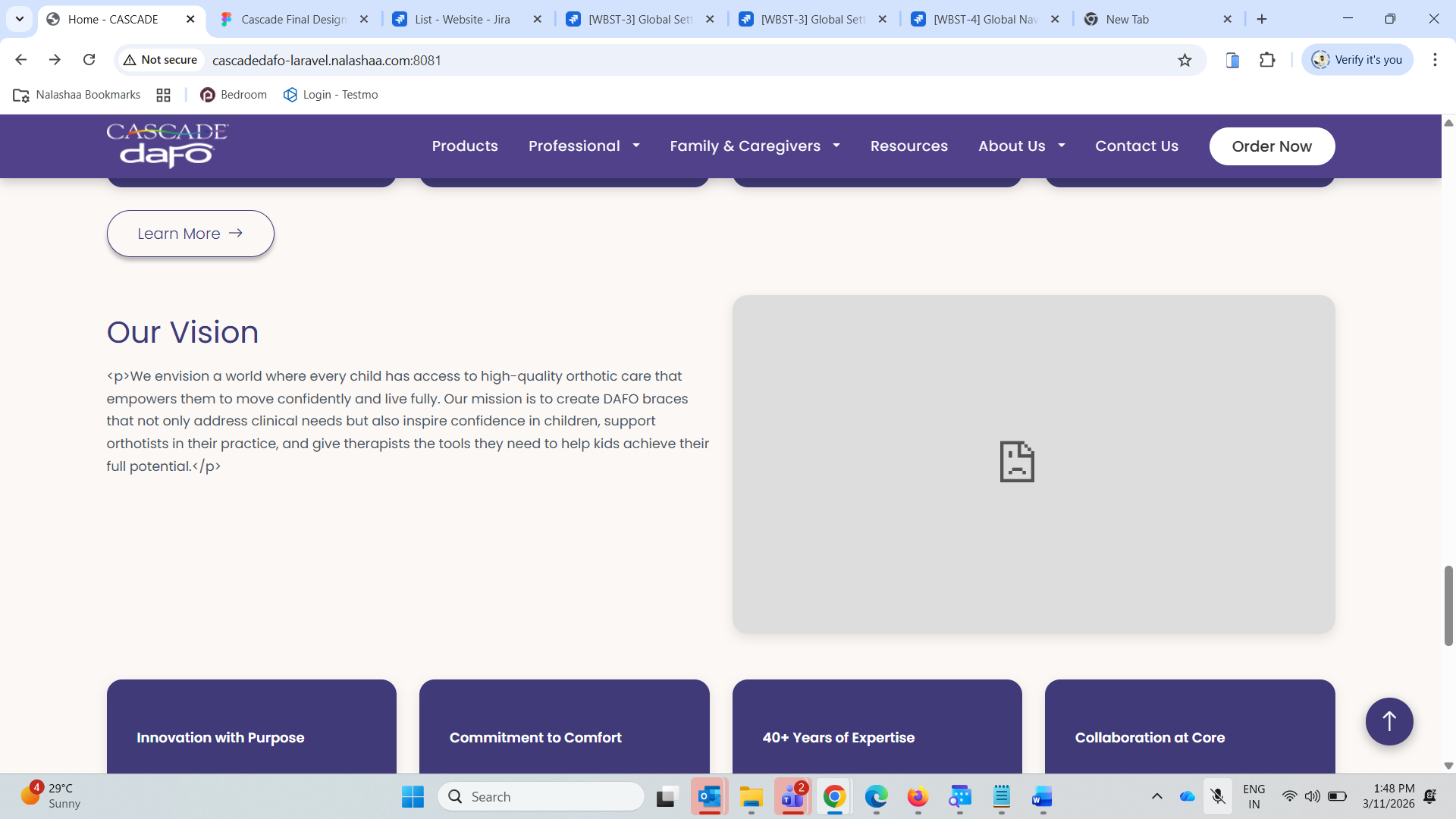Expand the About Us dropdown
1456x819 pixels.
pyautogui.click(x=1021, y=146)
